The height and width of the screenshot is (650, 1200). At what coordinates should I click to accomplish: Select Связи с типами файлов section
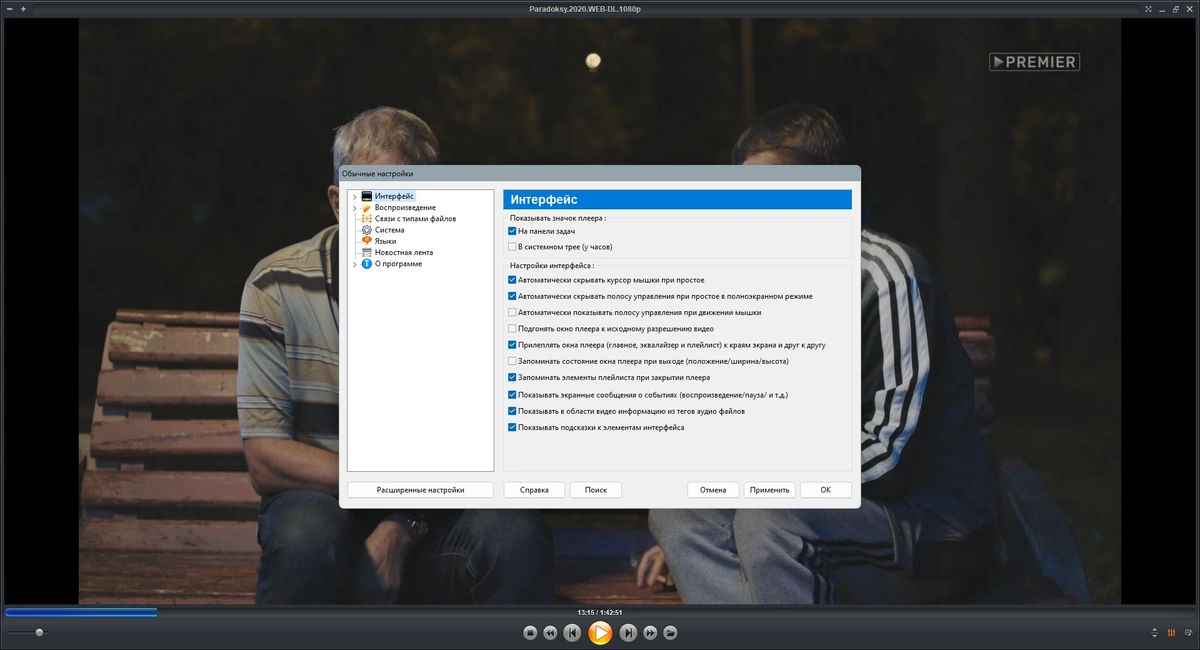click(415, 218)
